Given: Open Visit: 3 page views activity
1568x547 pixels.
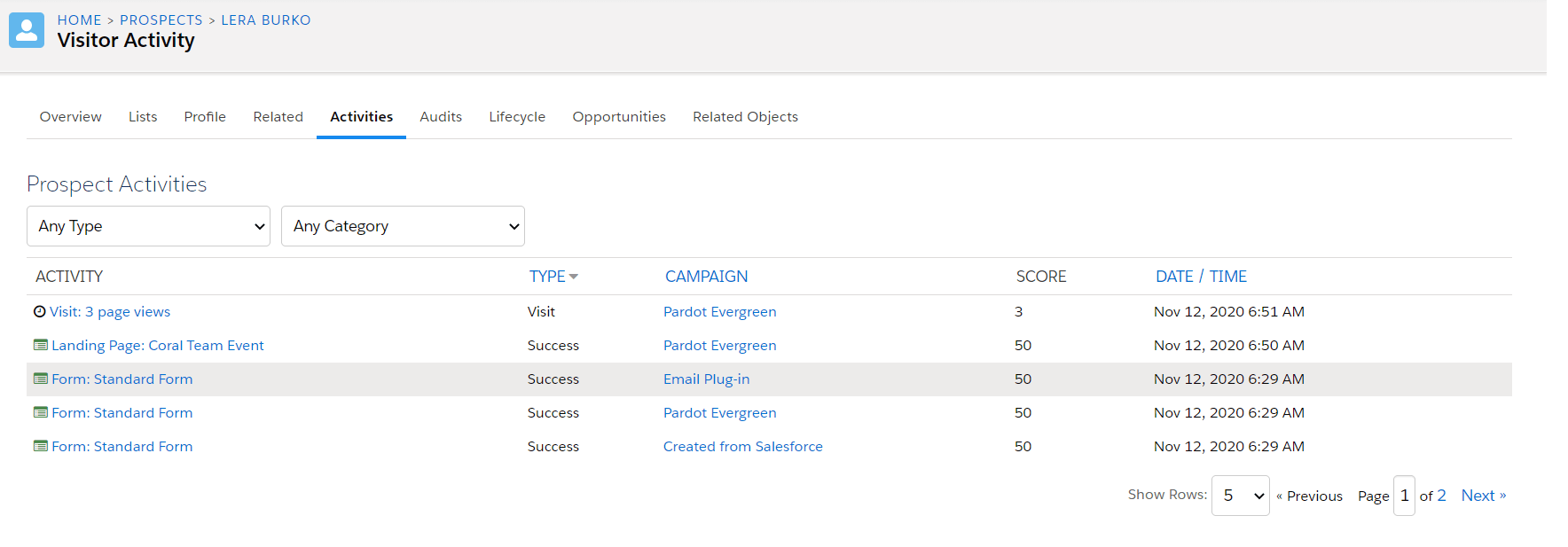Looking at the screenshot, I should [110, 312].
